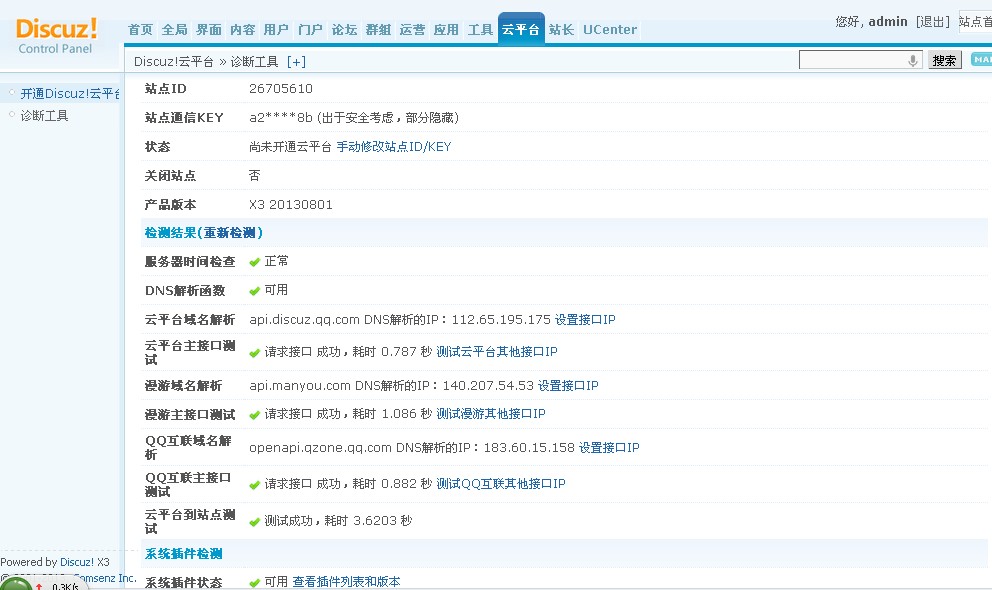Click the IP address 140.207.54.53
This screenshot has width=992, height=590.
coord(488,386)
